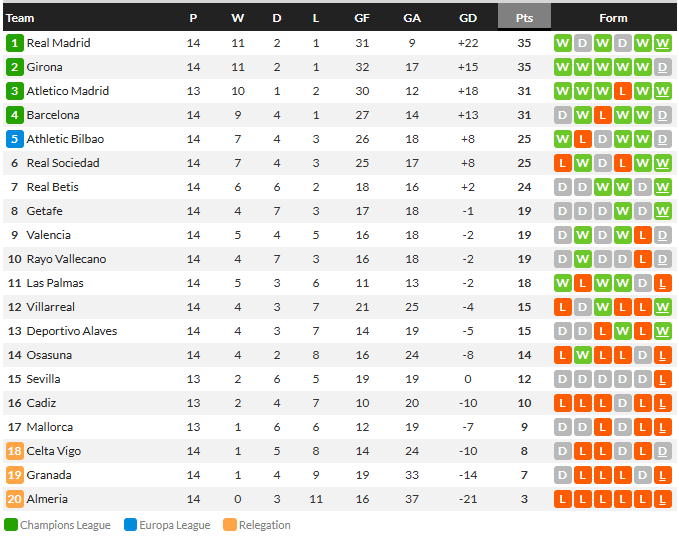Sort table by the Pts column
This screenshot has height=549, width=679.
coord(524,18)
